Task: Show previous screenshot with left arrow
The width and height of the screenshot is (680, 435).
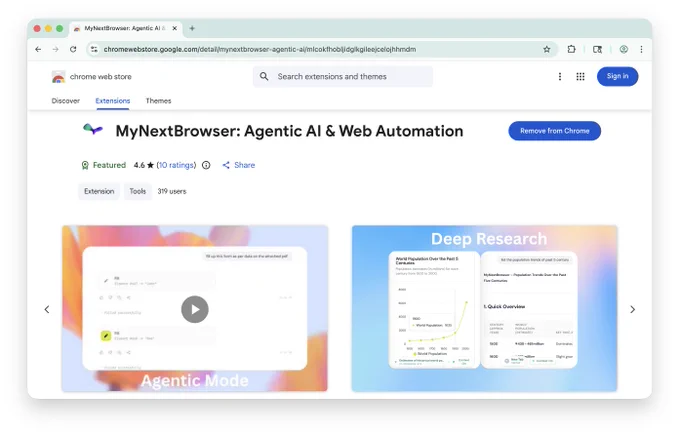Action: [47, 309]
